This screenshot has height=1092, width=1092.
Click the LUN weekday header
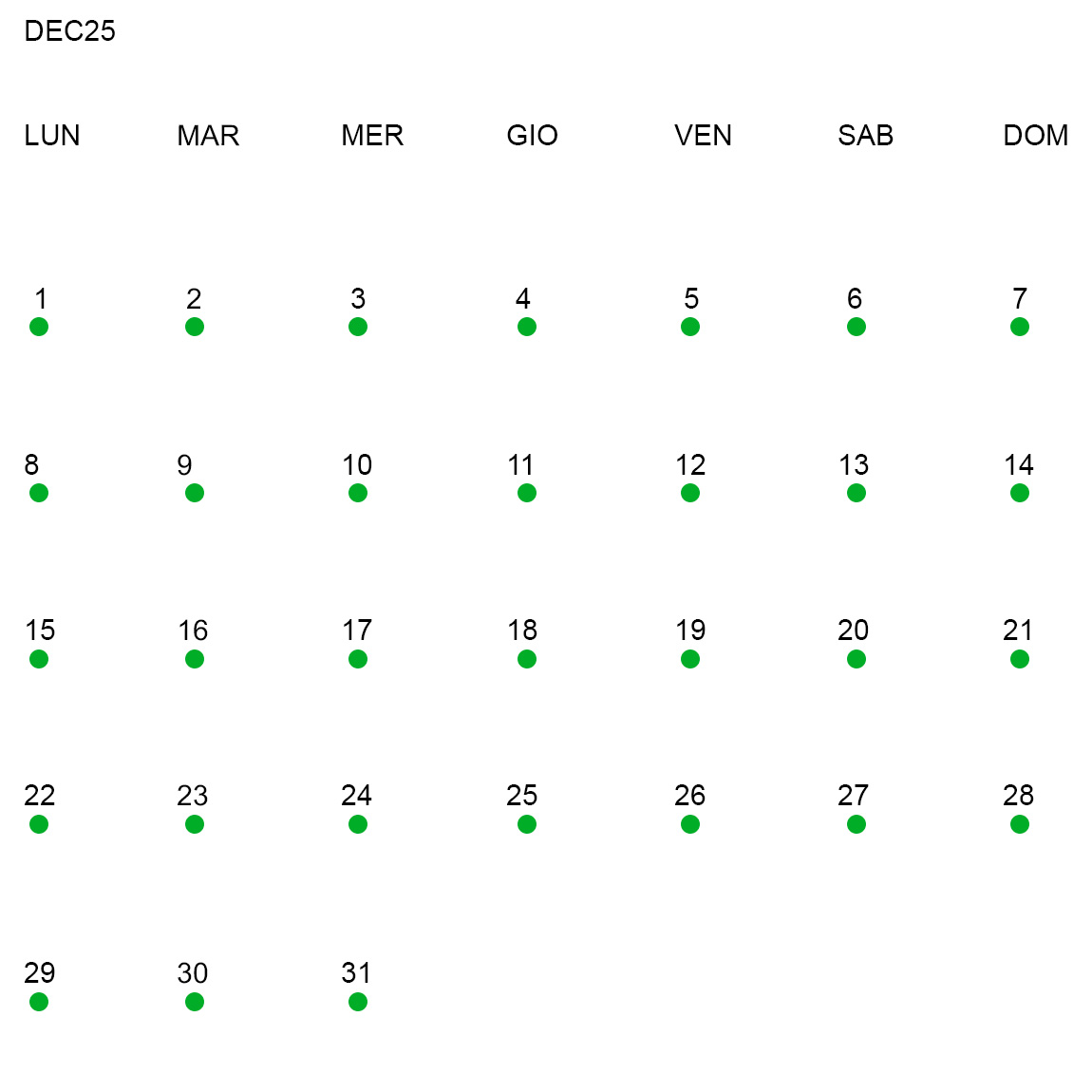click(52, 136)
